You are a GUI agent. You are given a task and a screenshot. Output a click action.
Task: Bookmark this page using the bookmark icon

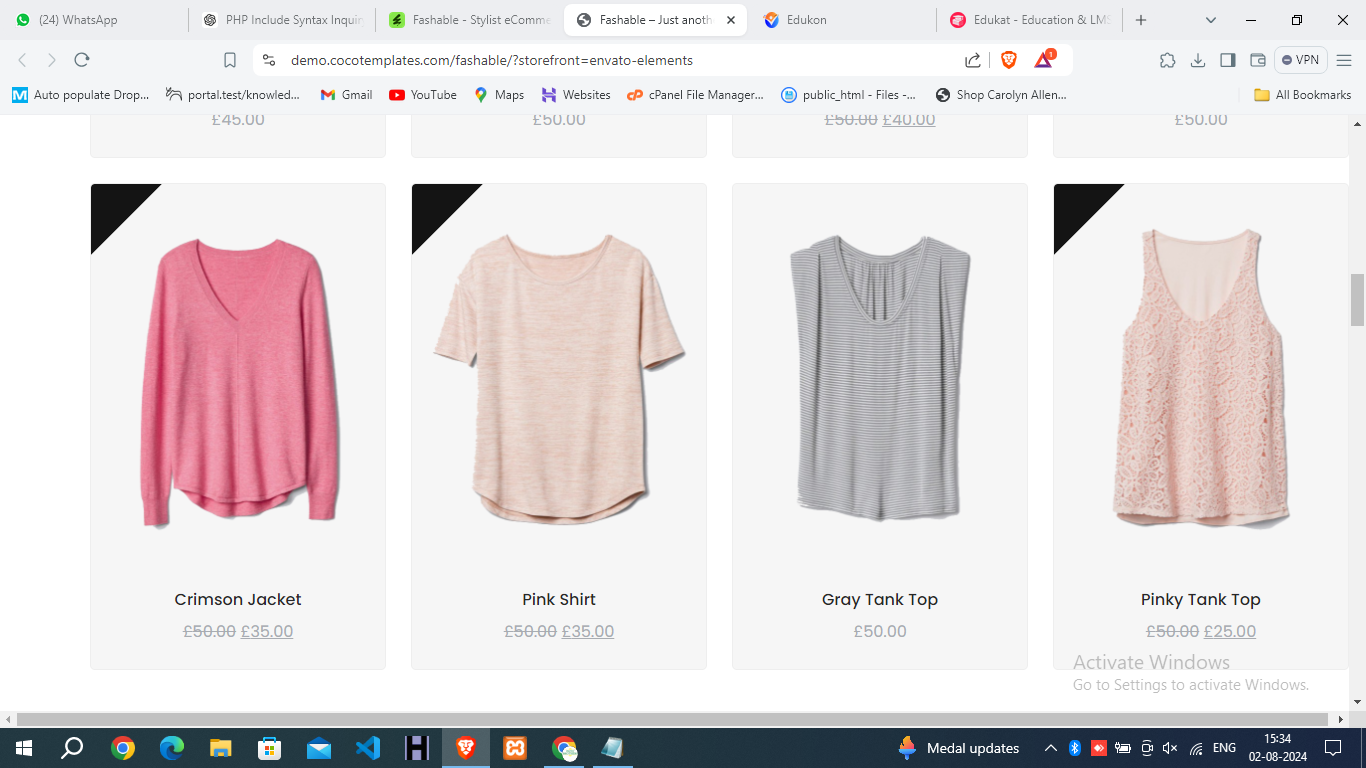[x=230, y=60]
